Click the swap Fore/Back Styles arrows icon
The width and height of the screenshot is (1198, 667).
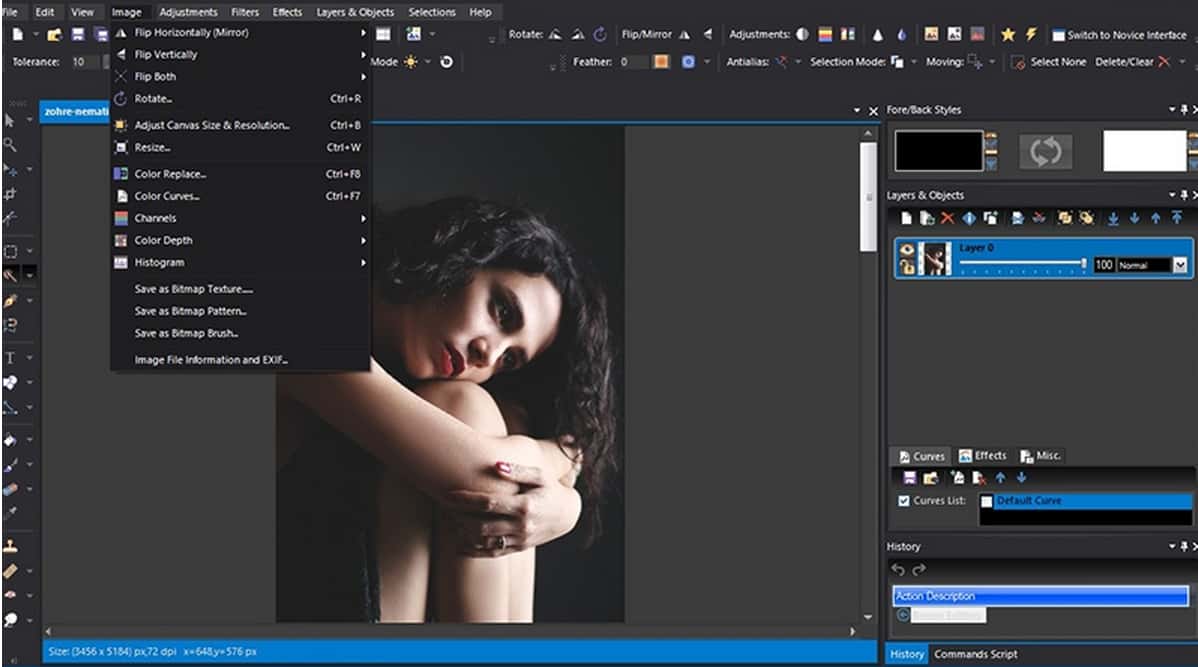[1046, 152]
